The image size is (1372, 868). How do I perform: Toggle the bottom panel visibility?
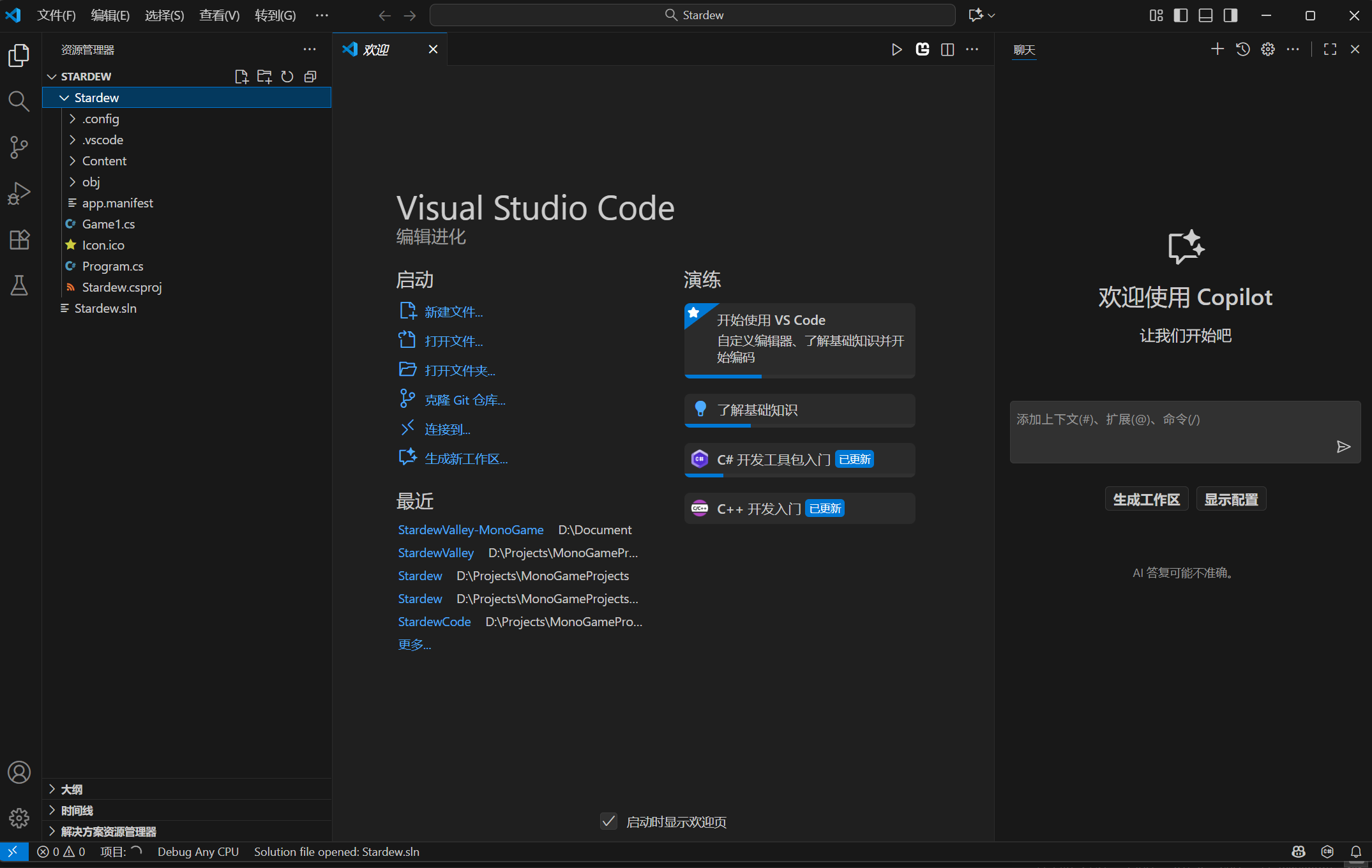tap(1205, 15)
